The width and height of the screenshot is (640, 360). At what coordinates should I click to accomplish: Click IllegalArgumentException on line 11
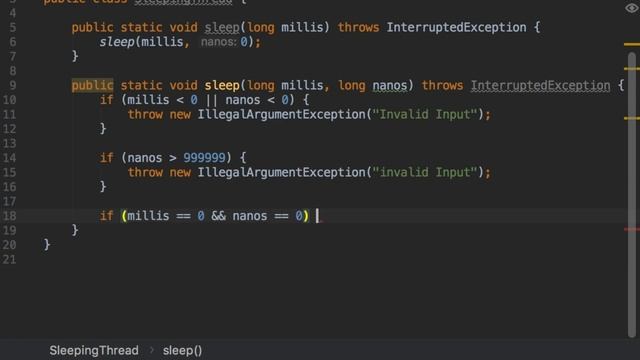coord(281,114)
